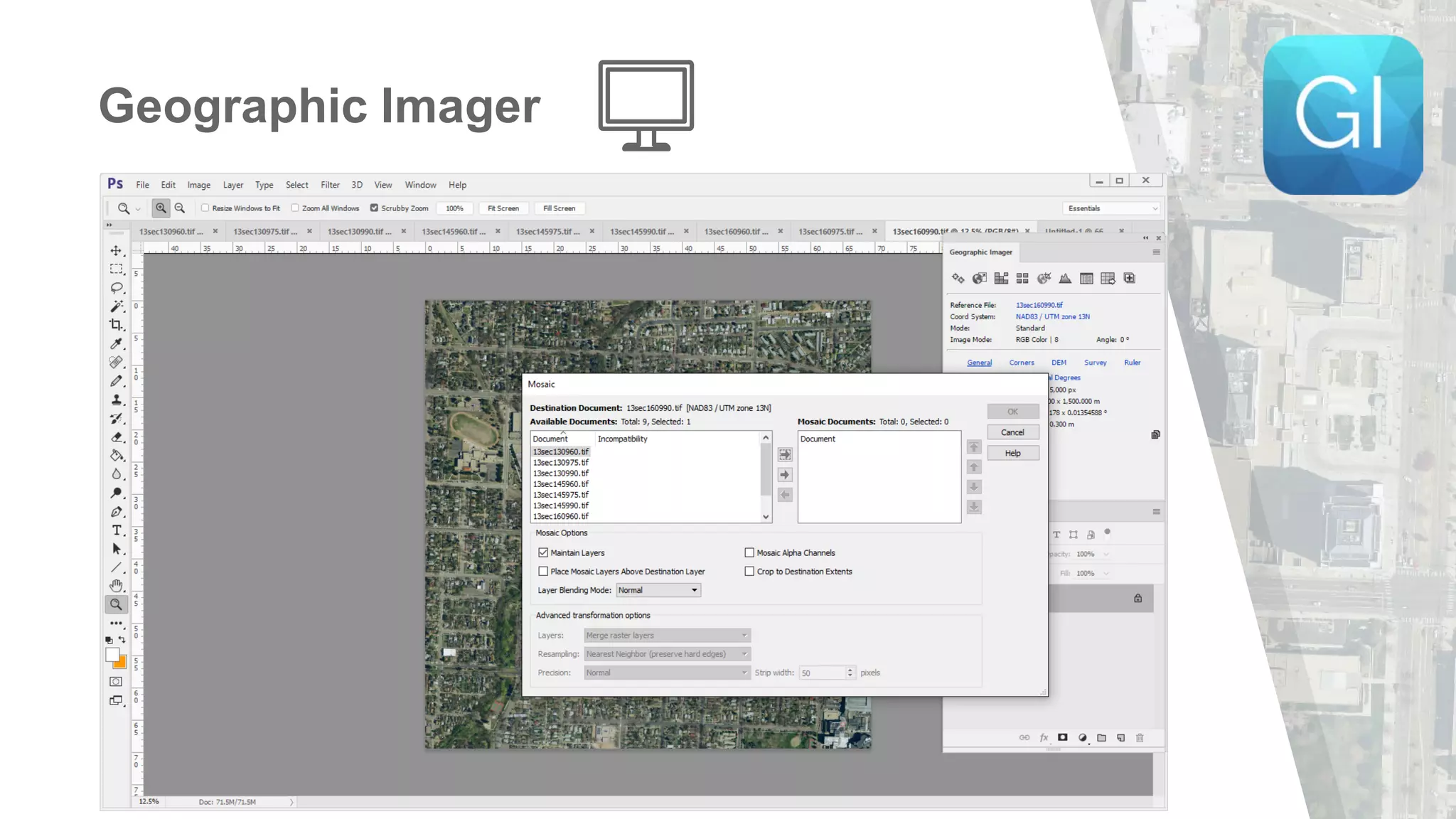Click the Tile grid icon in Geographic Imager

[x=1022, y=278]
